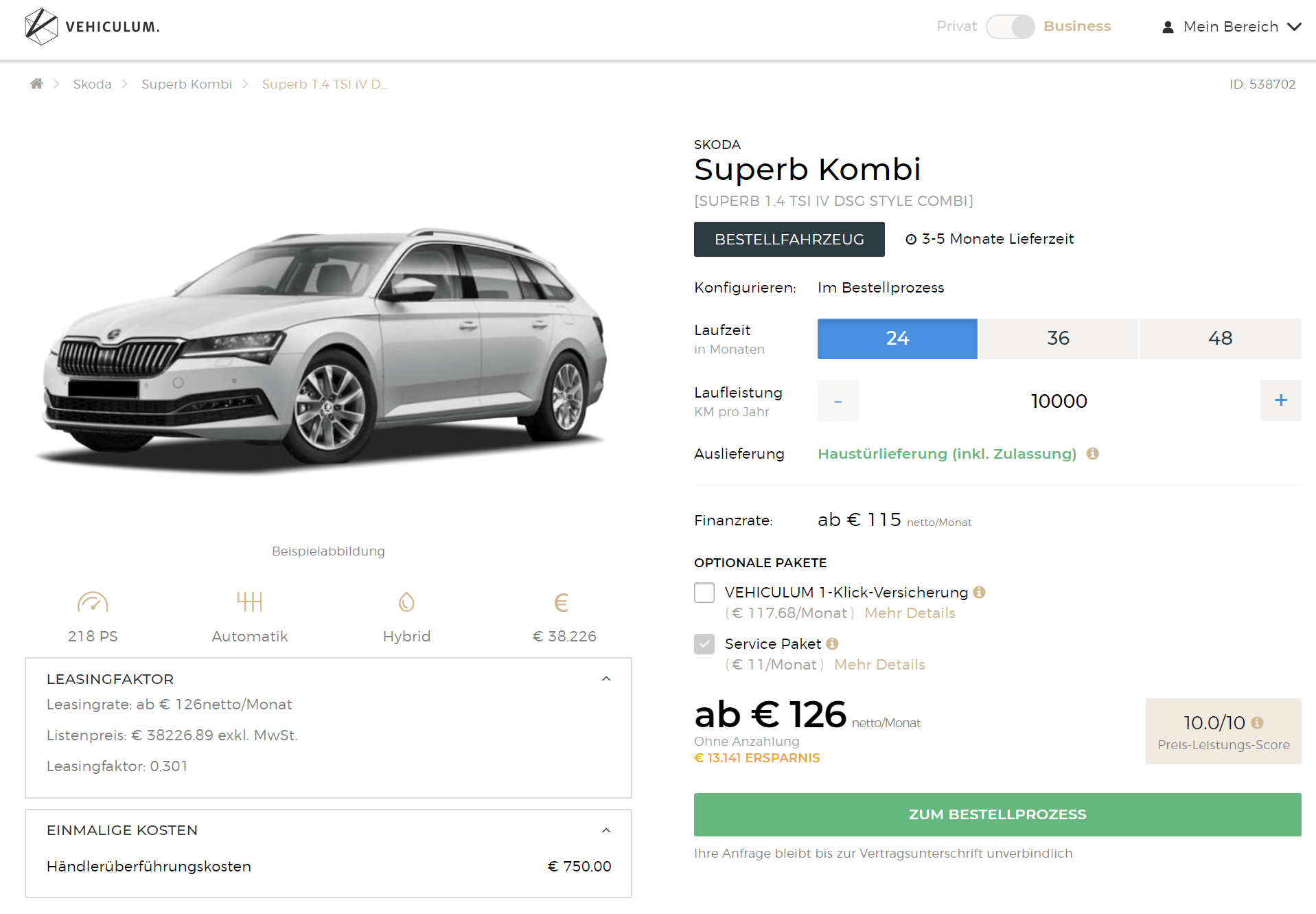This screenshot has width=1316, height=914.
Task: Increase Laufleistung with the plus button
Action: [x=1280, y=400]
